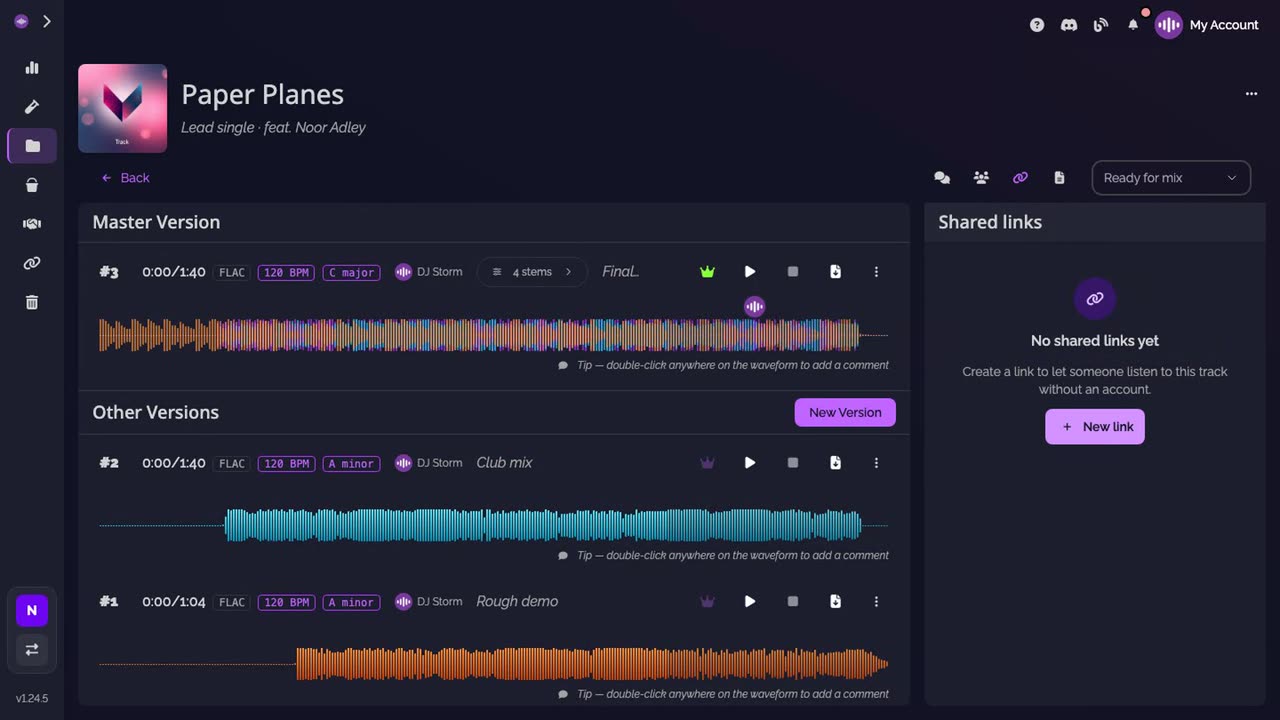The height and width of the screenshot is (720, 1280).
Task: Click the New link button
Action: [x=1095, y=427]
